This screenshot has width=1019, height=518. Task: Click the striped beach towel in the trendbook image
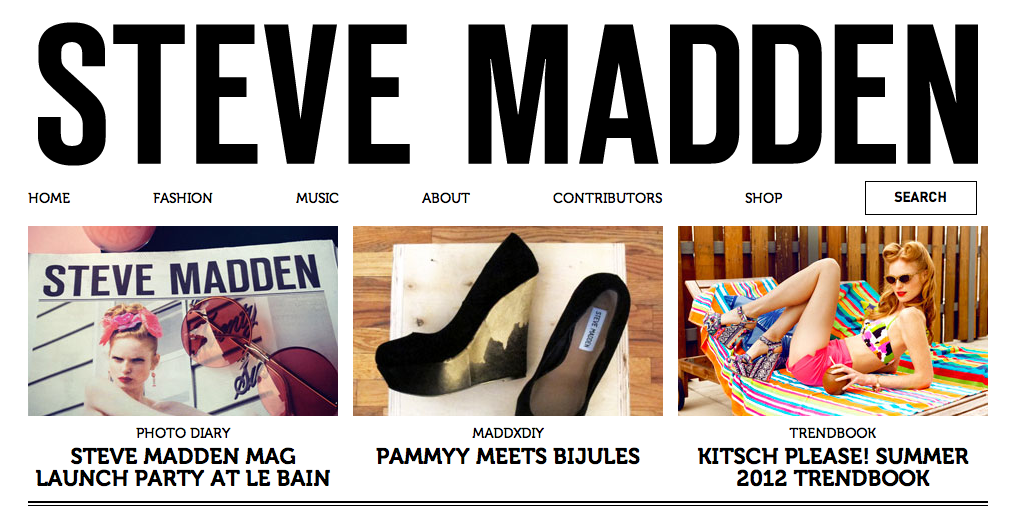coord(845,383)
